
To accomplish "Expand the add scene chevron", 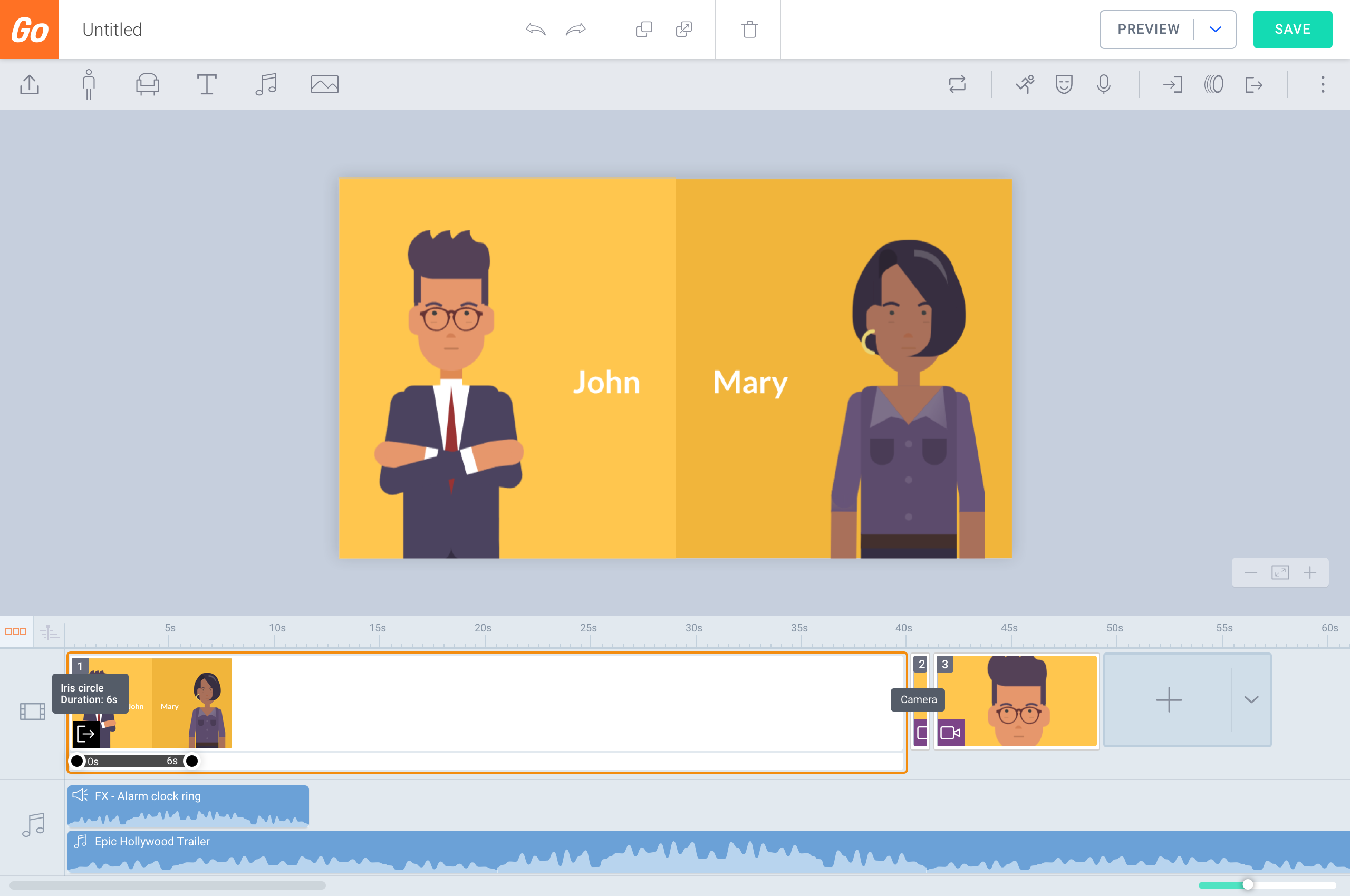I will click(x=1251, y=700).
